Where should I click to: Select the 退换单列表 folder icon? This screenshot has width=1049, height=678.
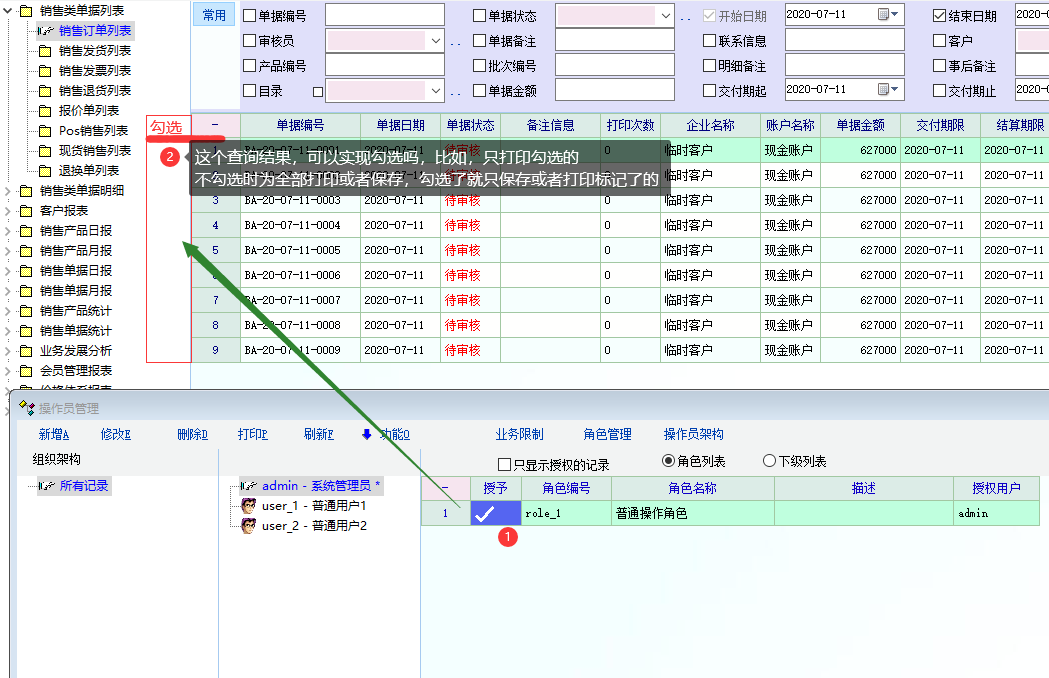[45, 171]
